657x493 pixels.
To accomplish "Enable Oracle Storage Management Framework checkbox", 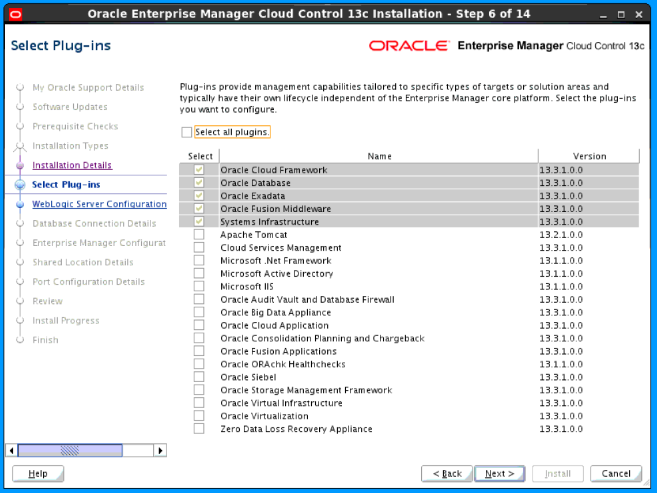I will point(199,390).
